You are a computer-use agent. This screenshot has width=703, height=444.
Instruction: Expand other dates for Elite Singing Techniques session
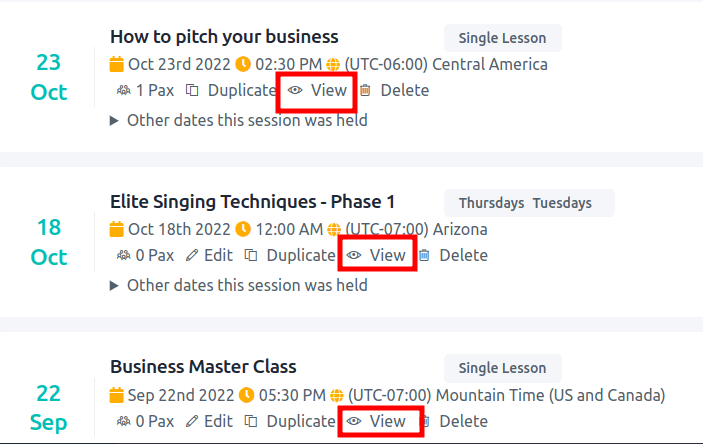click(x=239, y=286)
